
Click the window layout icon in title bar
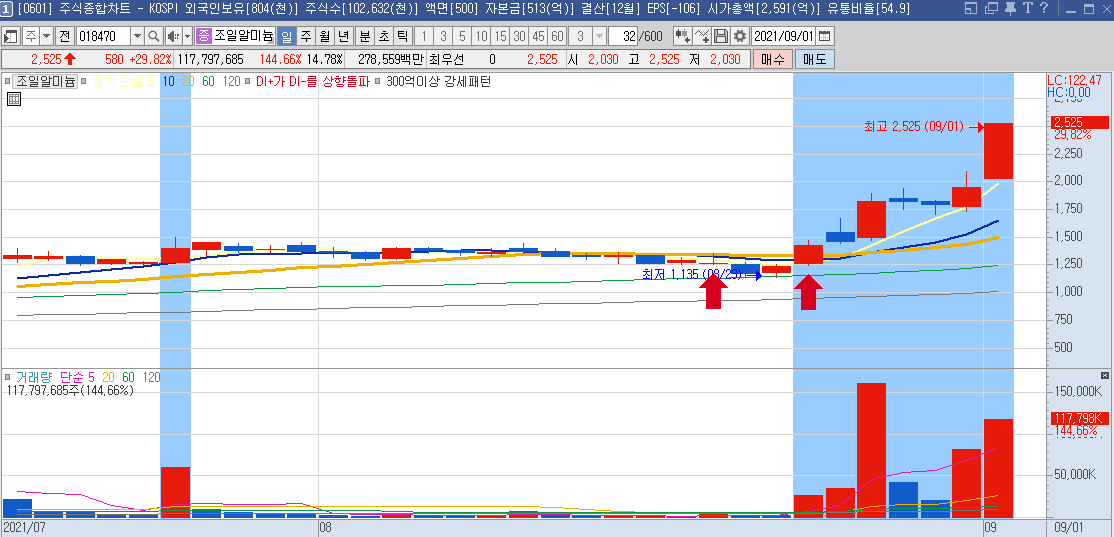click(x=970, y=9)
